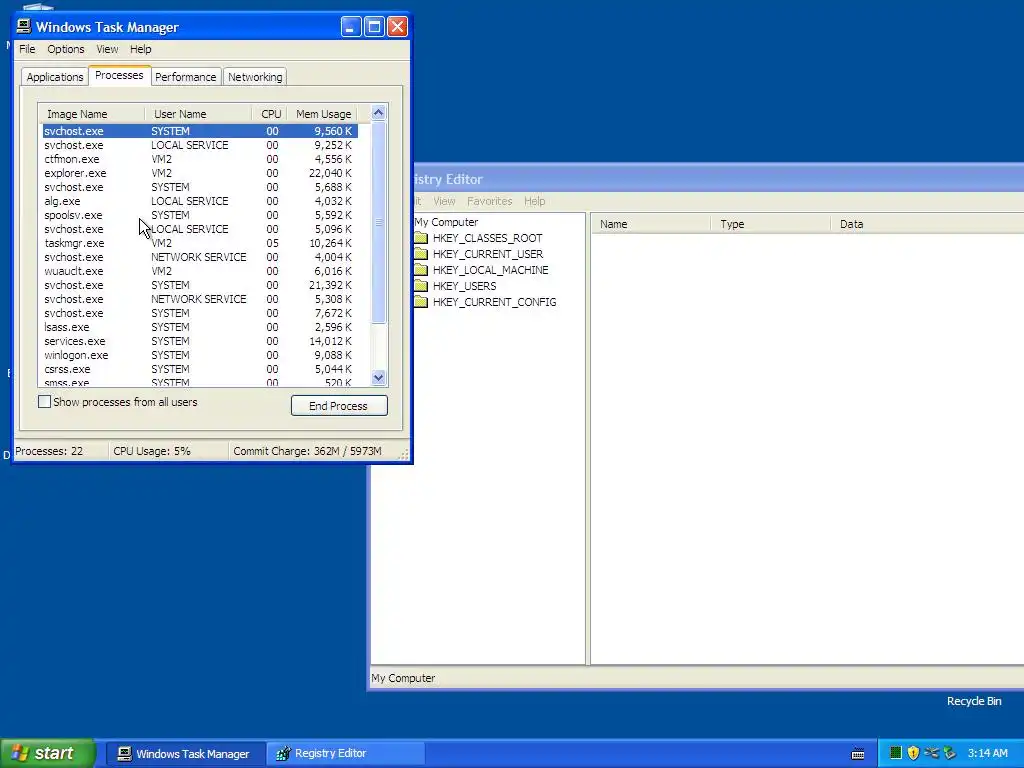Open the File menu in Task Manager

pyautogui.click(x=27, y=49)
